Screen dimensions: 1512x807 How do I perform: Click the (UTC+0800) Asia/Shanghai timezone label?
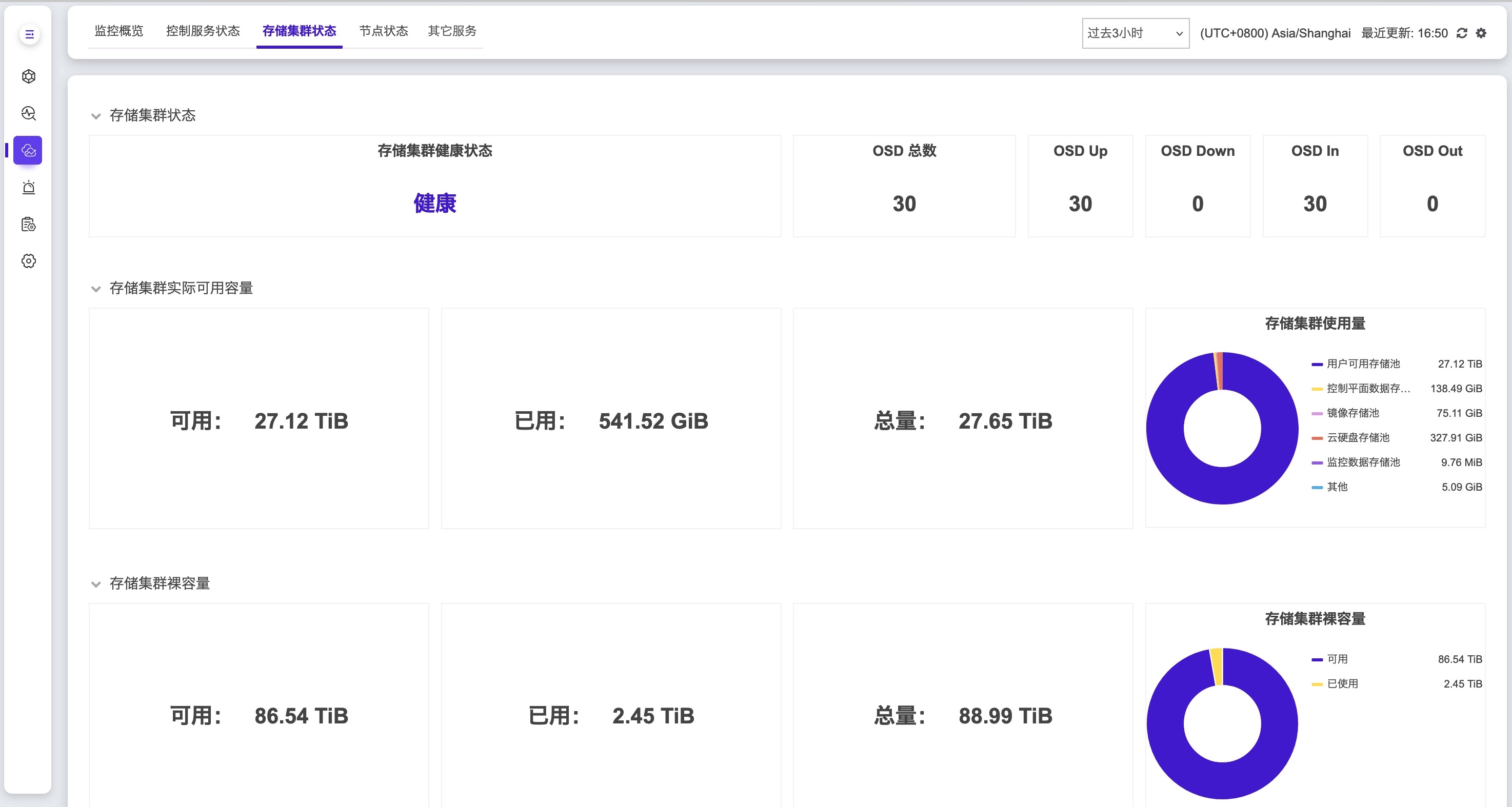click(x=1275, y=33)
